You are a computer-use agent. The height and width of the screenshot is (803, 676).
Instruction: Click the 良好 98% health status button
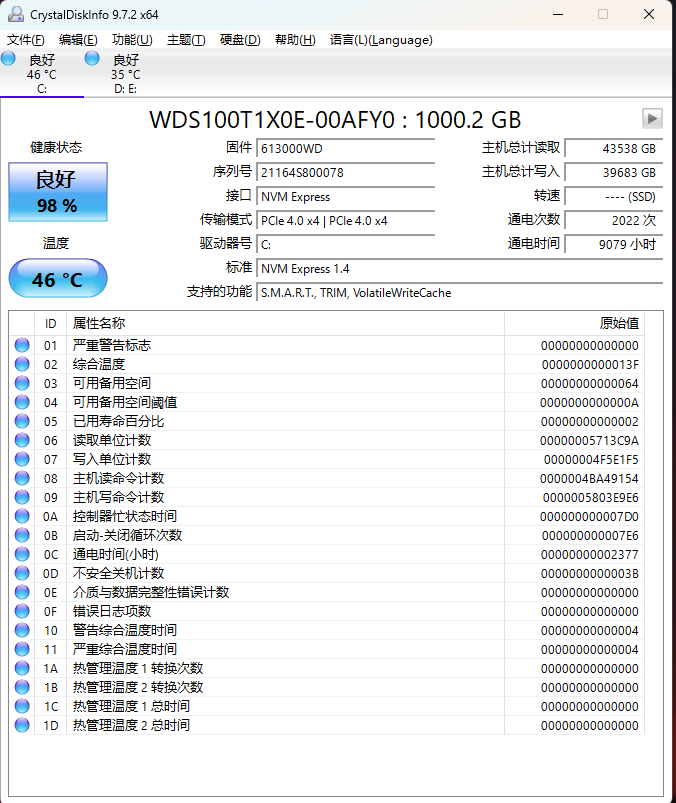pyautogui.click(x=57, y=192)
